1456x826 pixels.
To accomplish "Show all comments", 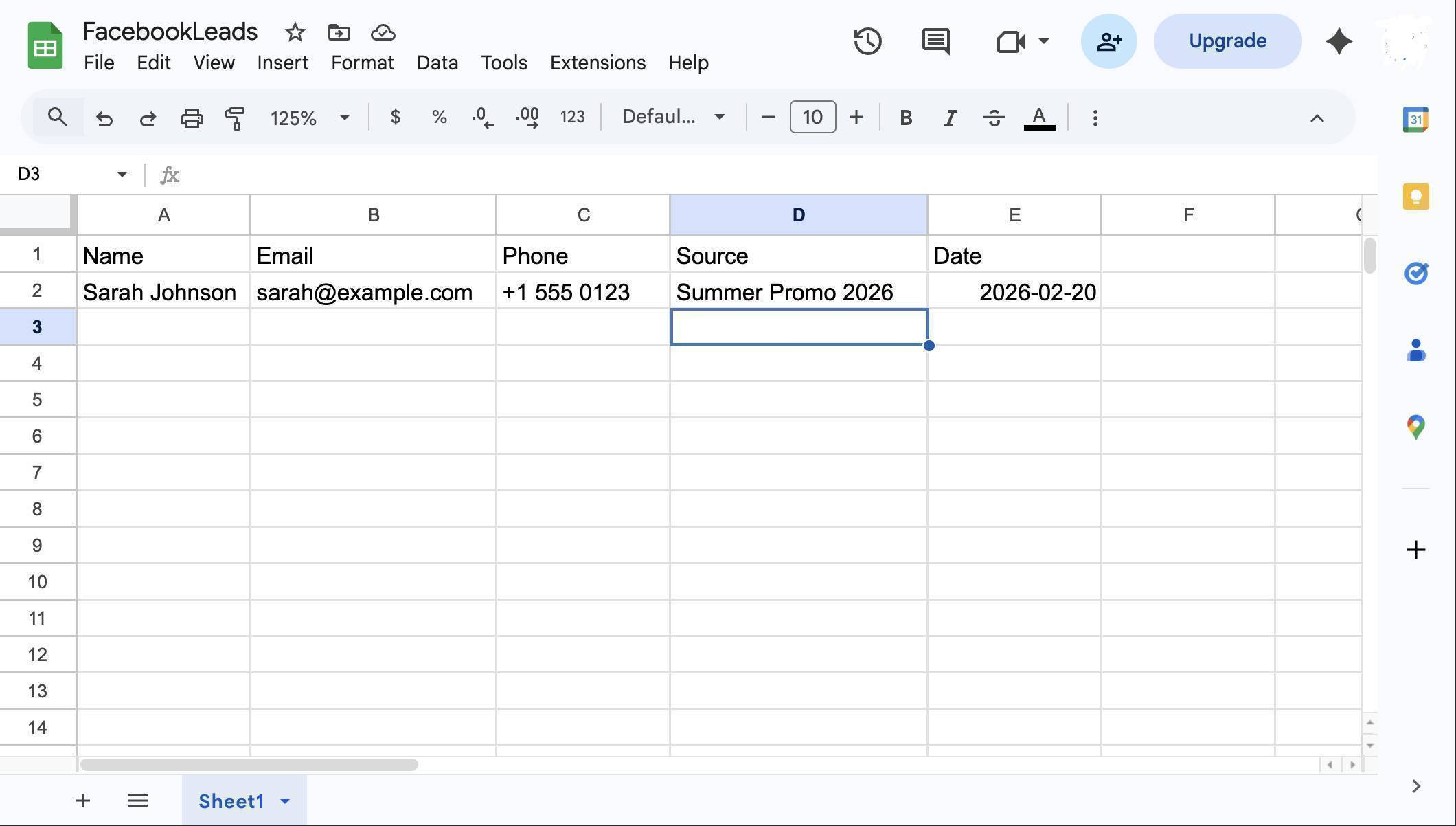I will [935, 41].
